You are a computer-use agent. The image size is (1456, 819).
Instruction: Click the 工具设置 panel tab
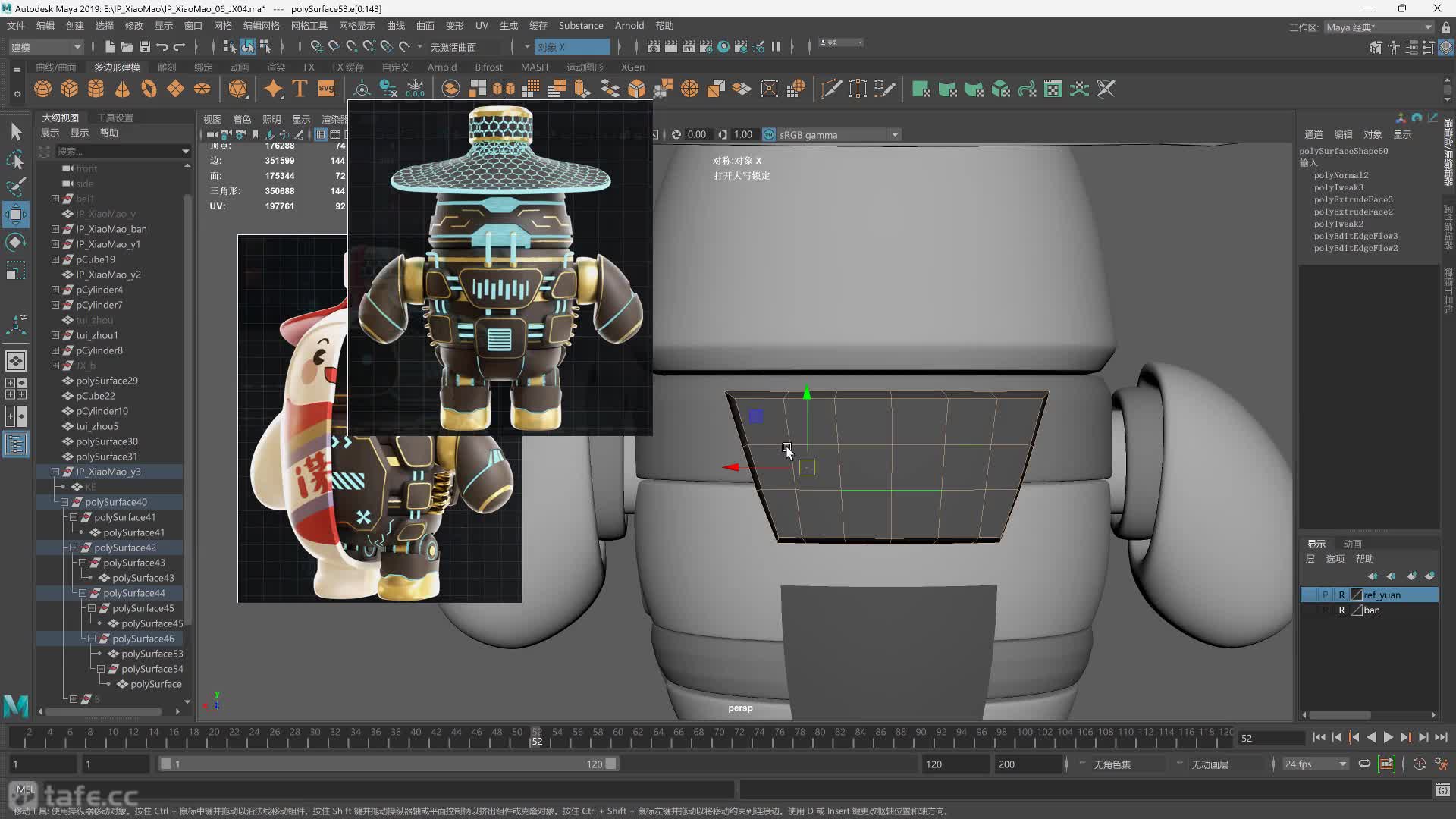click(x=115, y=118)
